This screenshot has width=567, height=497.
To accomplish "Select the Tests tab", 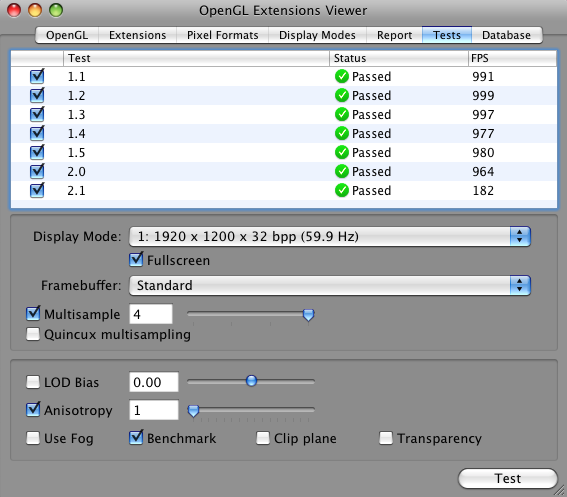I will point(447,35).
